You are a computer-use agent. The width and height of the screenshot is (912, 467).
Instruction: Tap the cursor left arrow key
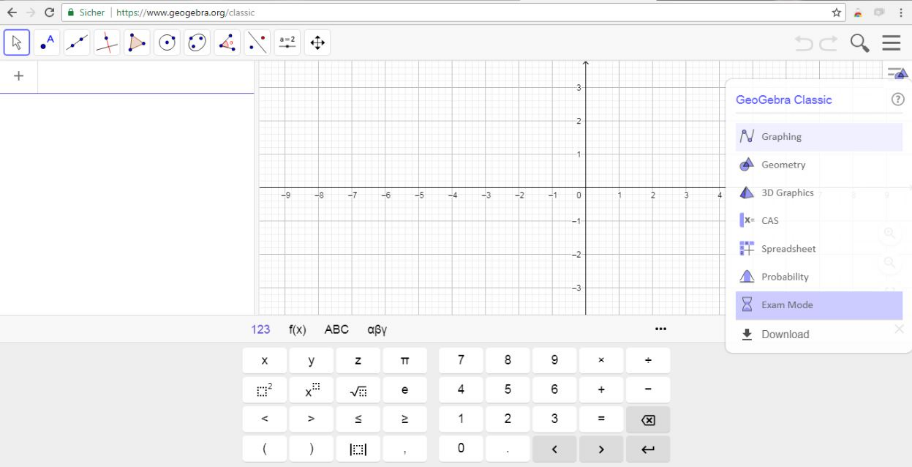[x=554, y=449]
